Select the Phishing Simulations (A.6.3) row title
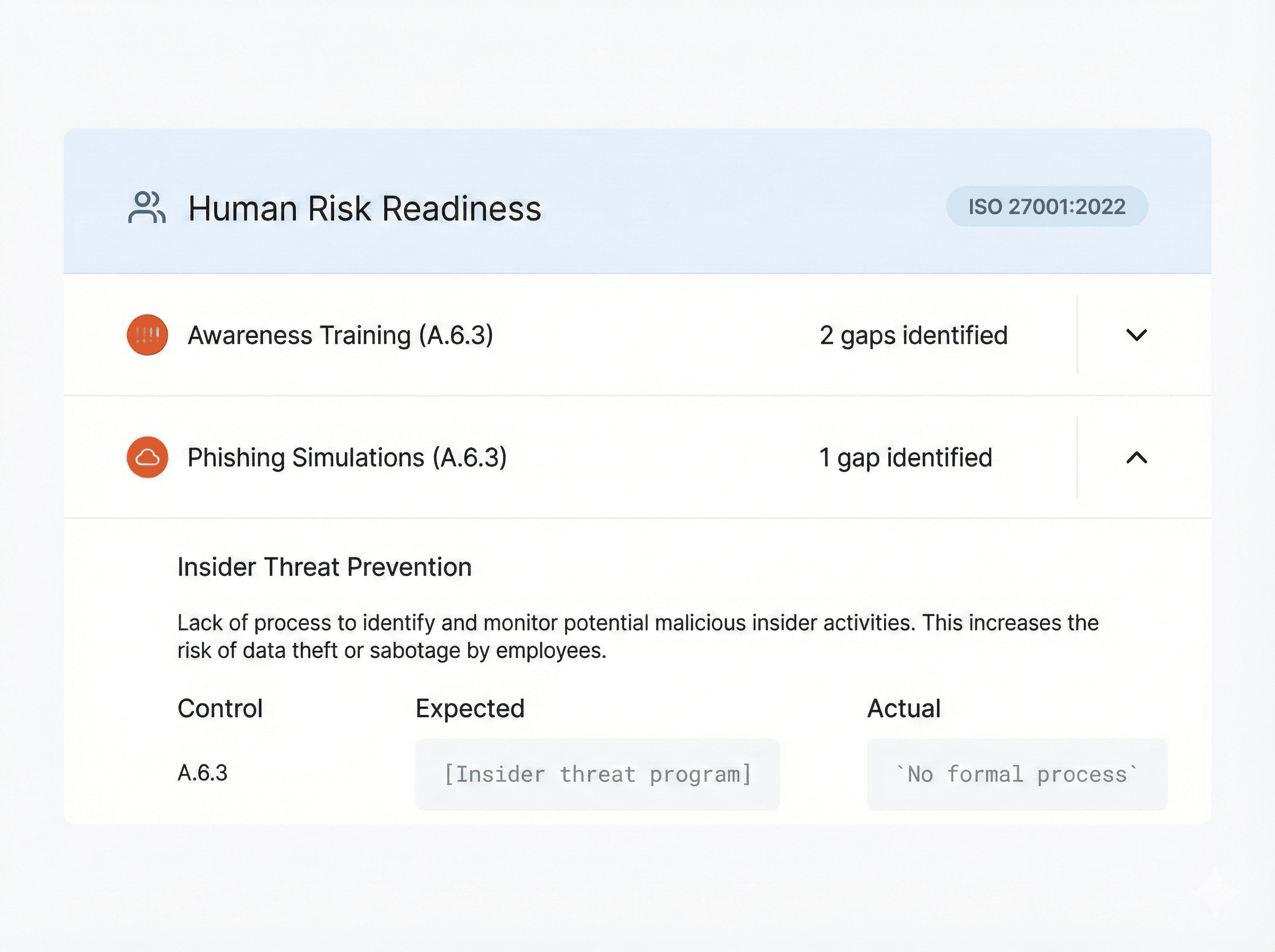Image resolution: width=1275 pixels, height=952 pixels. tap(347, 457)
